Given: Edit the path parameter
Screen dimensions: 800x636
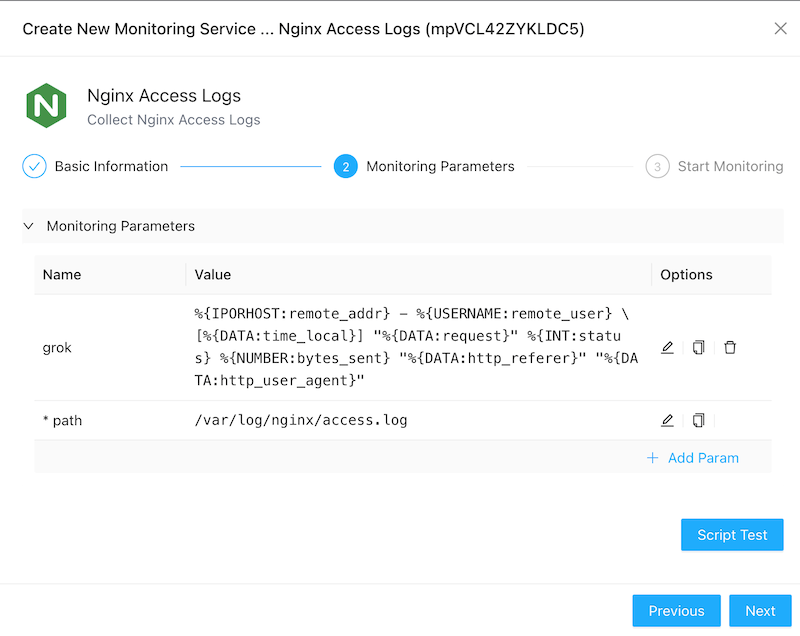Looking at the screenshot, I should pos(667,421).
